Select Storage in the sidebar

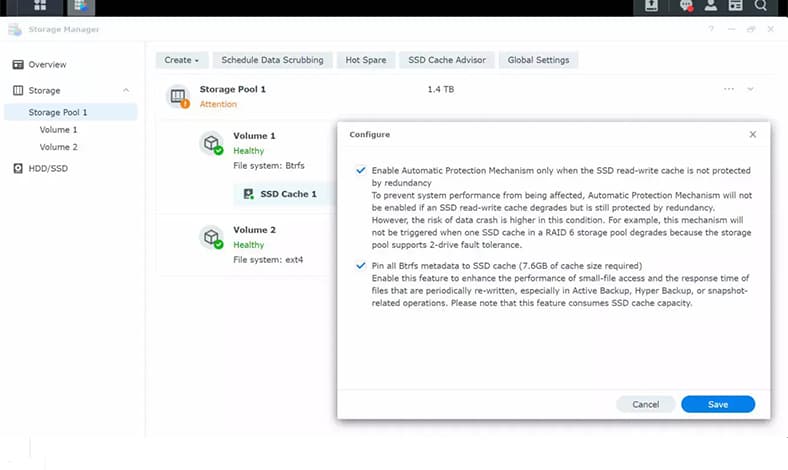point(44,90)
